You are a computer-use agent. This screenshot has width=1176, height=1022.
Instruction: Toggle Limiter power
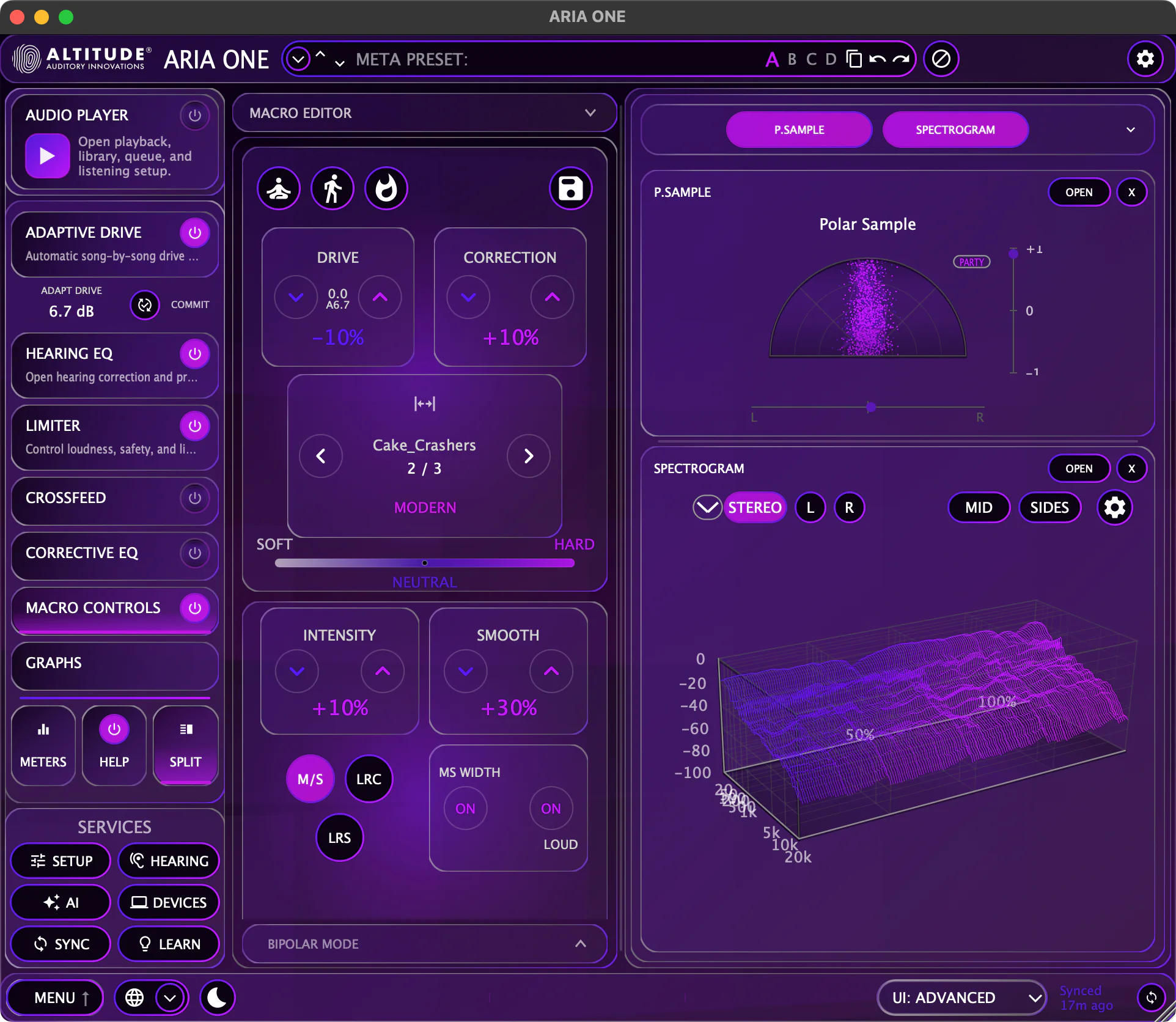point(195,425)
